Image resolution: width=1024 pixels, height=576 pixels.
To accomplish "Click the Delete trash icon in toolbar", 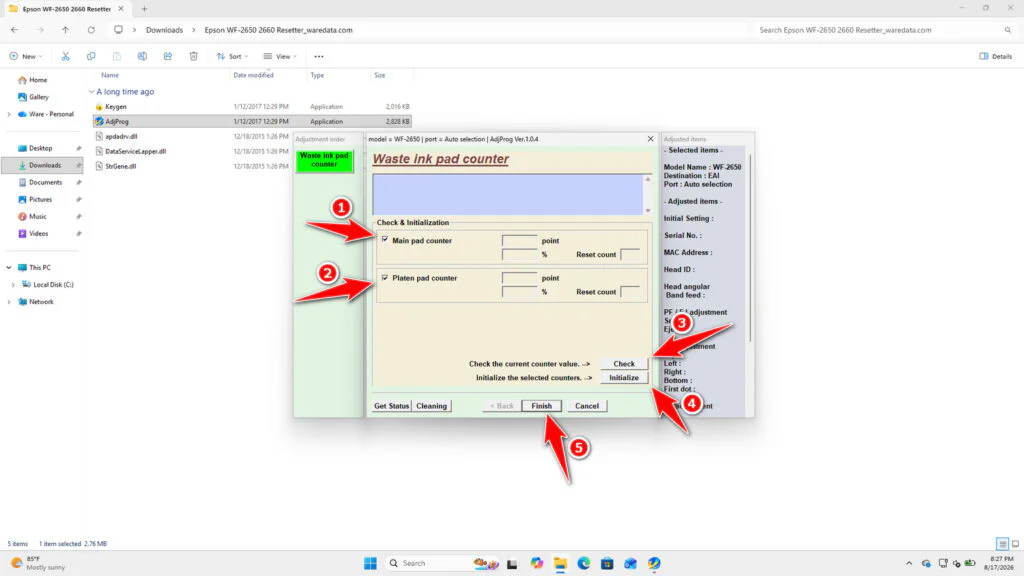I will click(193, 56).
